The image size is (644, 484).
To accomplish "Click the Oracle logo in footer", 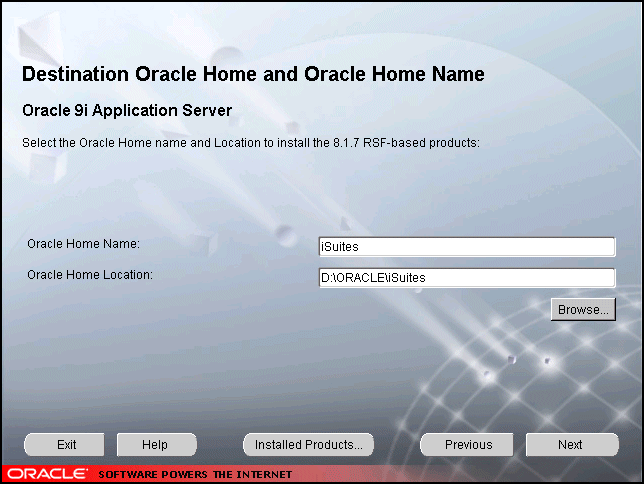I will click(48, 474).
